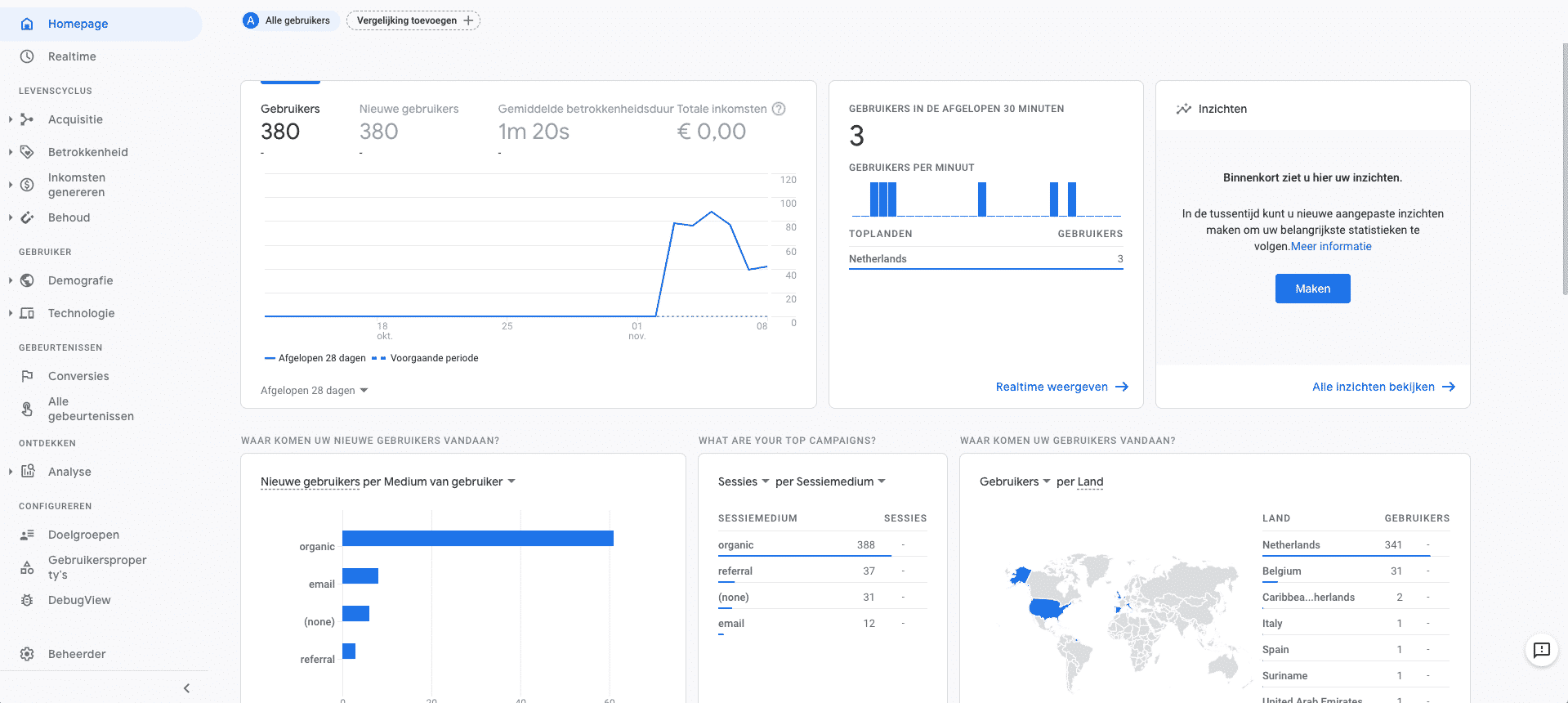Expand the Betrokkenheid section arrow
The image size is (1568, 703).
click(x=10, y=152)
